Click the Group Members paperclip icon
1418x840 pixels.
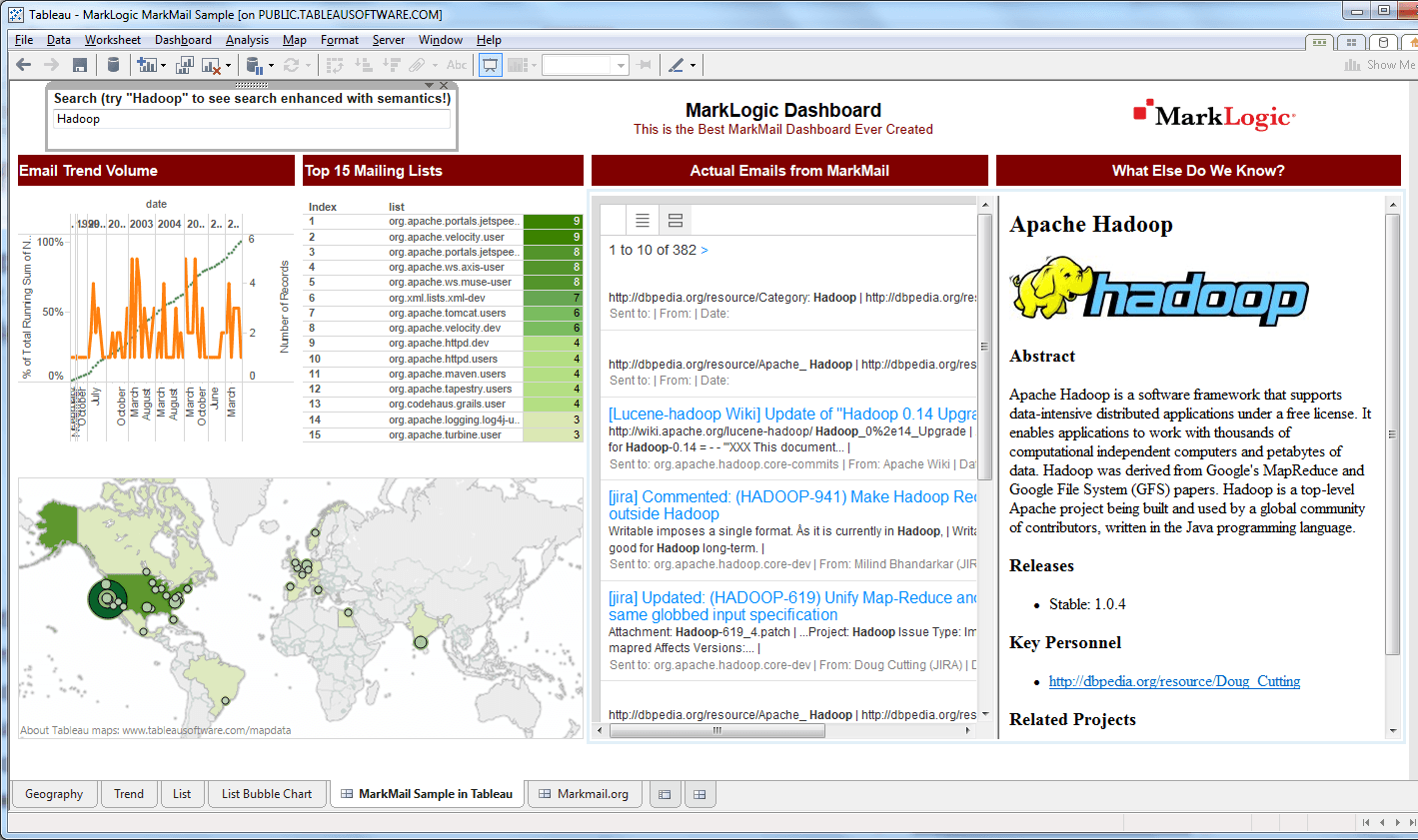tap(417, 65)
